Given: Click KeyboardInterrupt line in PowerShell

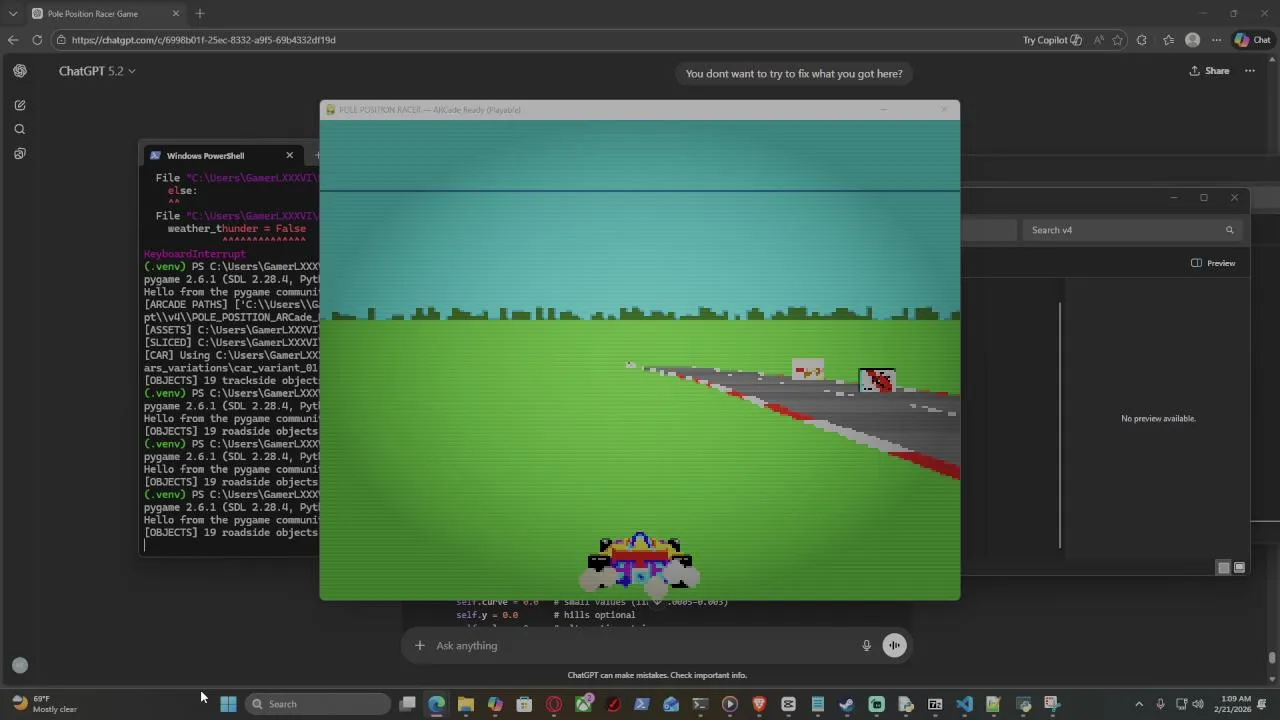Looking at the screenshot, I should [194, 254].
